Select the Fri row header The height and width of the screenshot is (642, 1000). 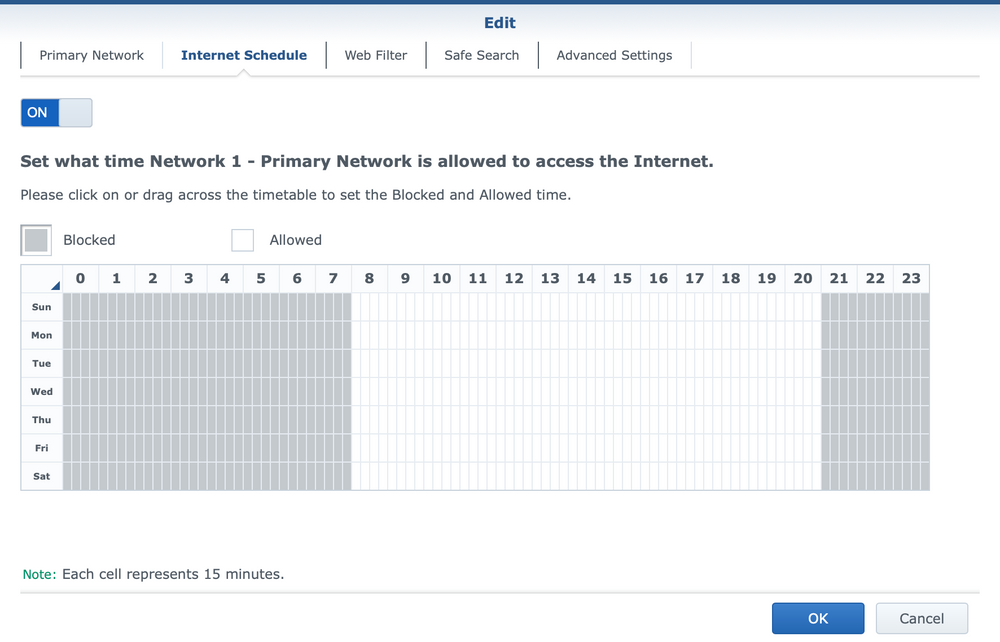pos(41,448)
